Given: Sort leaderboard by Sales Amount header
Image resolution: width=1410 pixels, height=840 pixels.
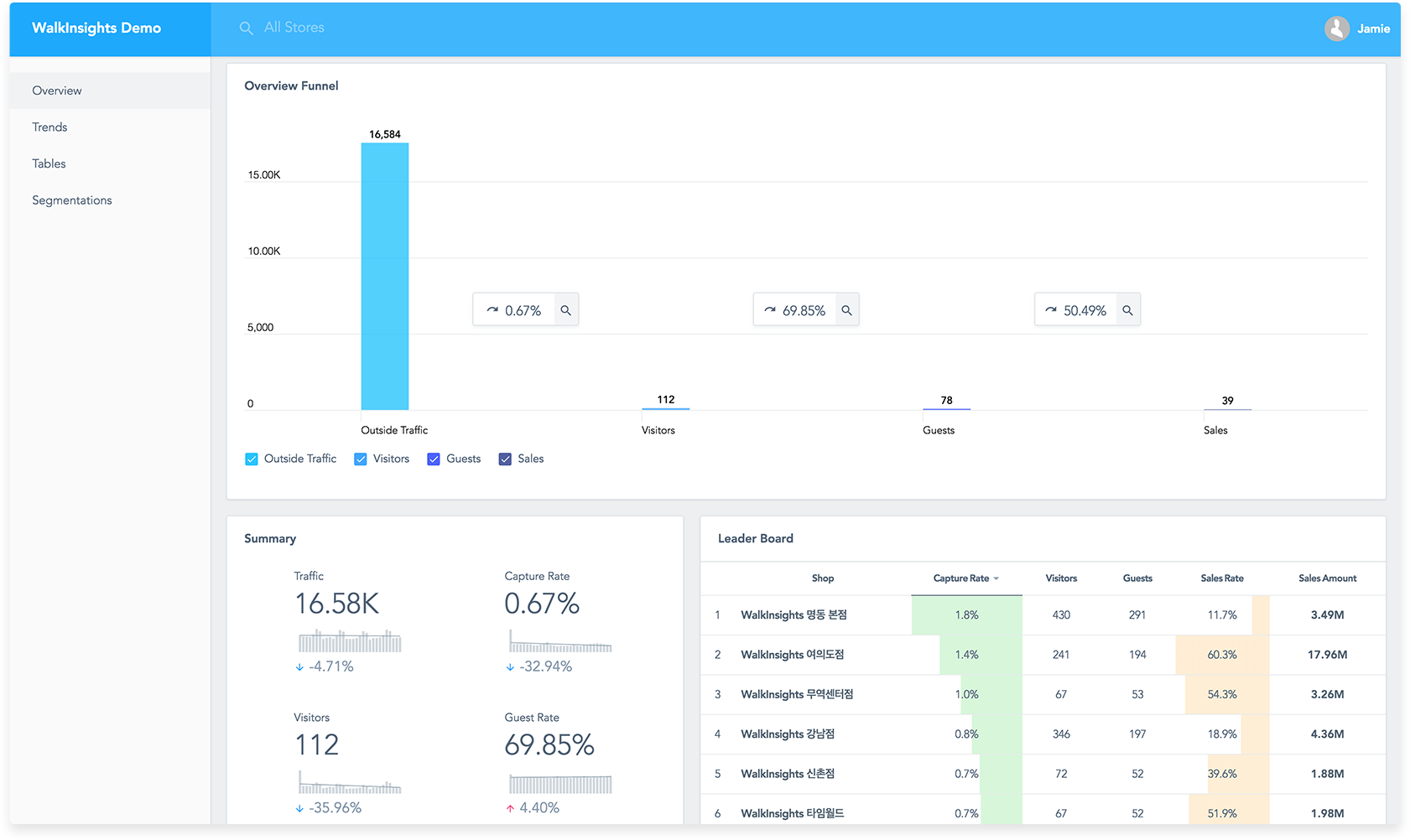Looking at the screenshot, I should coord(1327,578).
